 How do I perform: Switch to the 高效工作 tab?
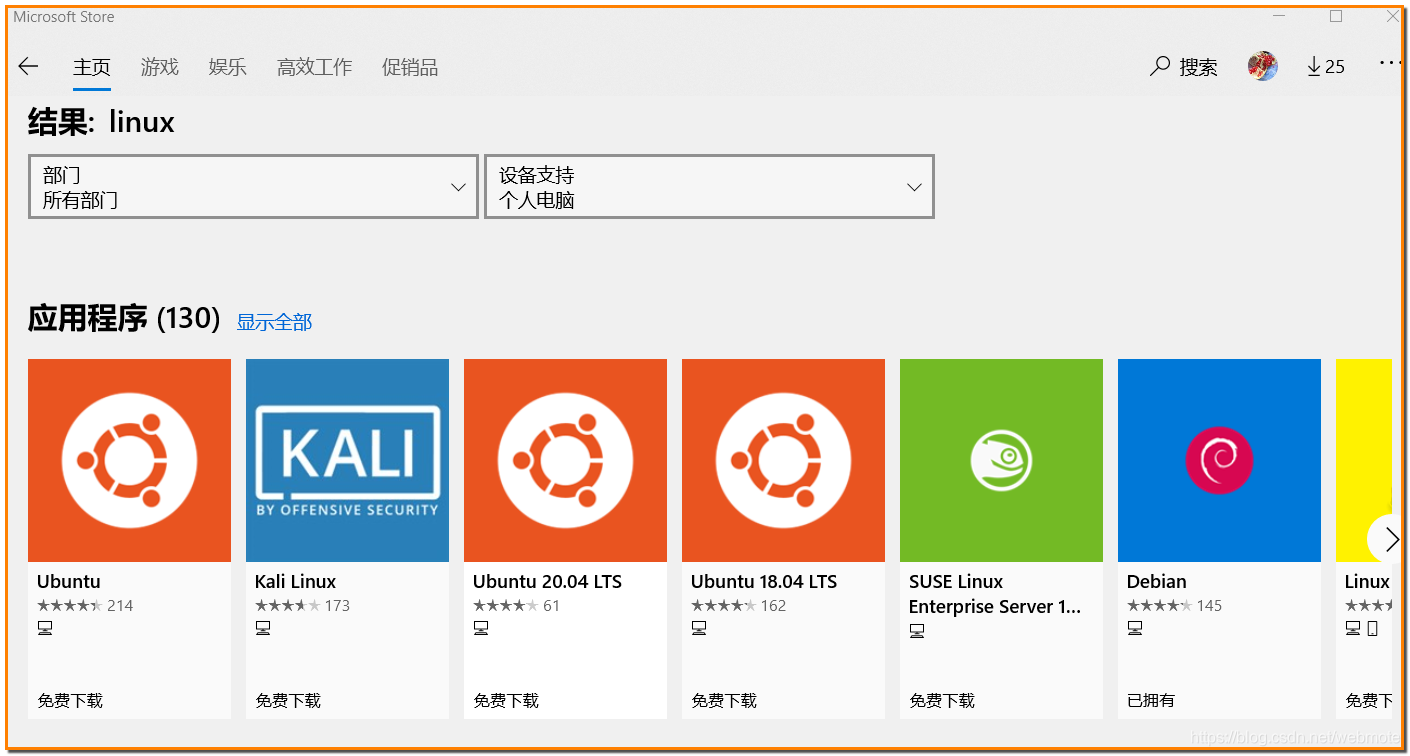(x=315, y=67)
